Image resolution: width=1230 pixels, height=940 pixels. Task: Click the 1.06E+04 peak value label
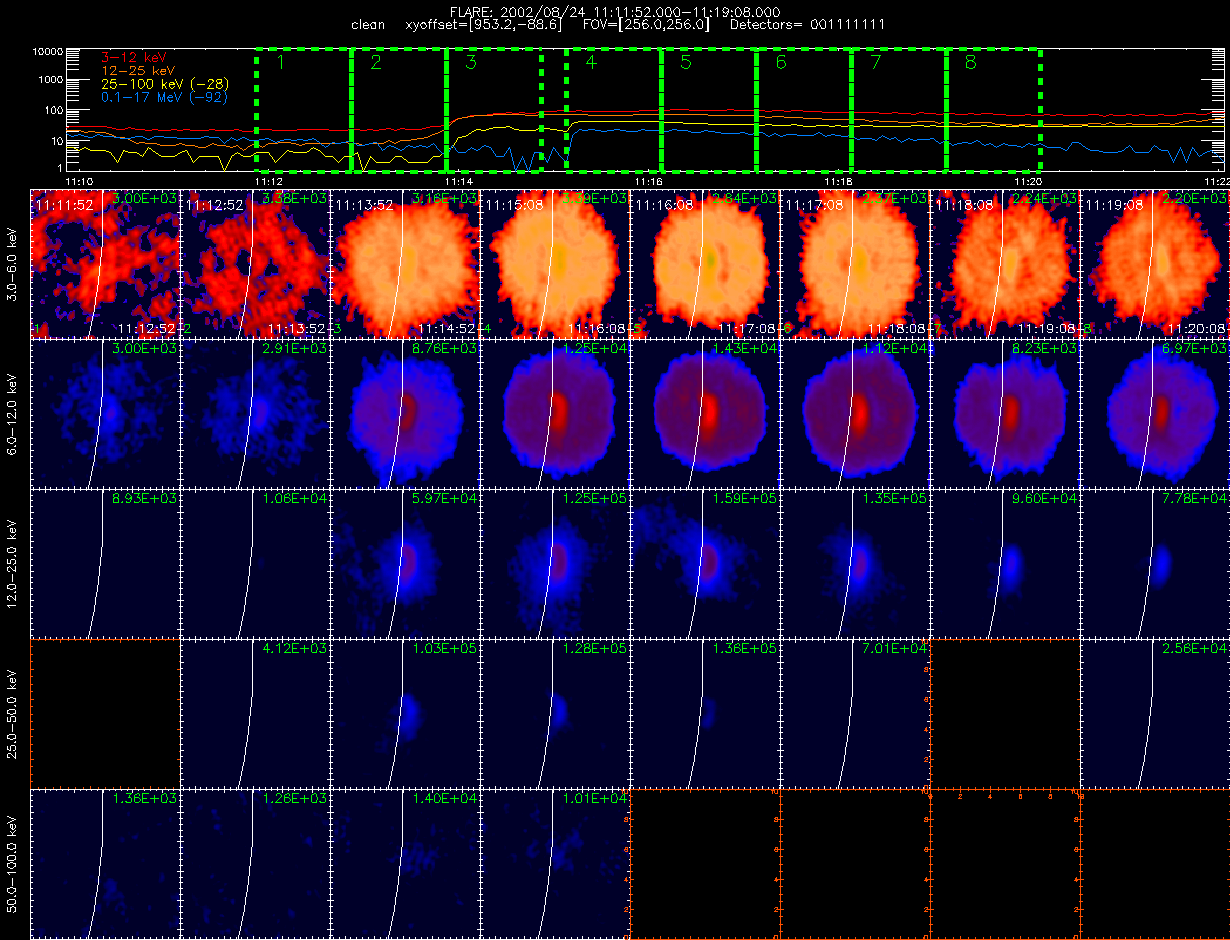tap(294, 499)
